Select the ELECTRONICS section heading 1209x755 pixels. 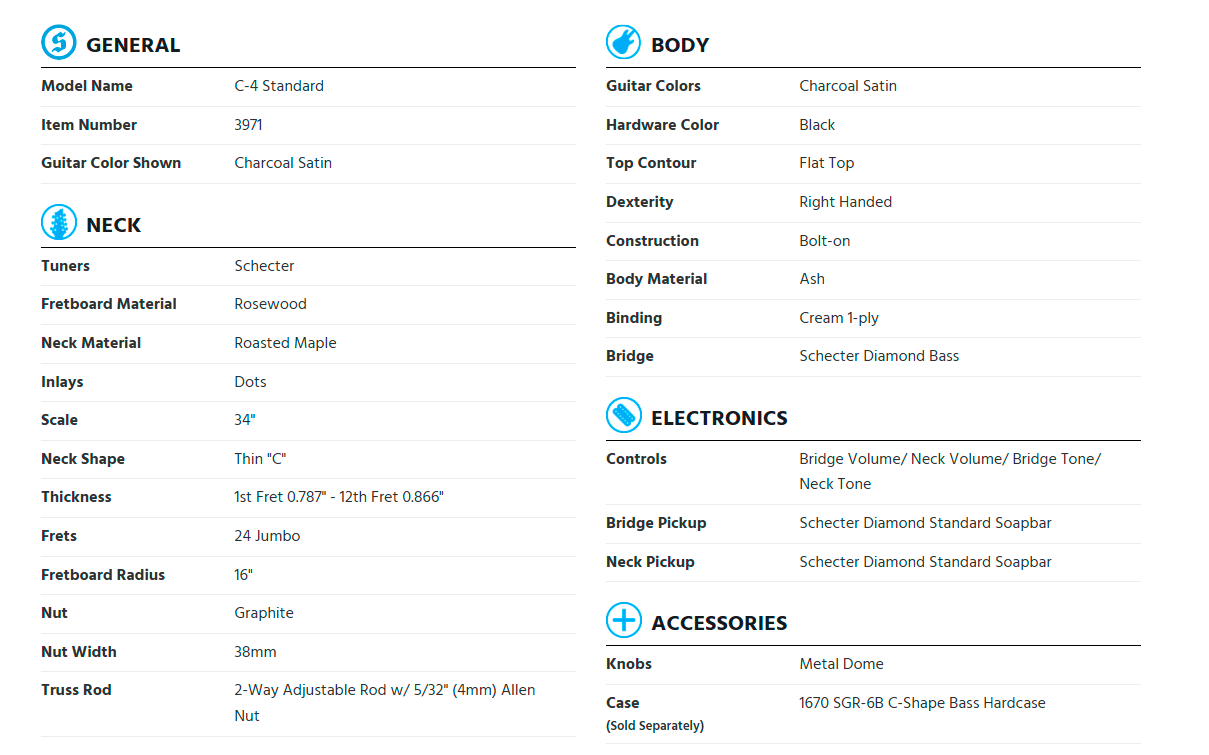coord(719,418)
